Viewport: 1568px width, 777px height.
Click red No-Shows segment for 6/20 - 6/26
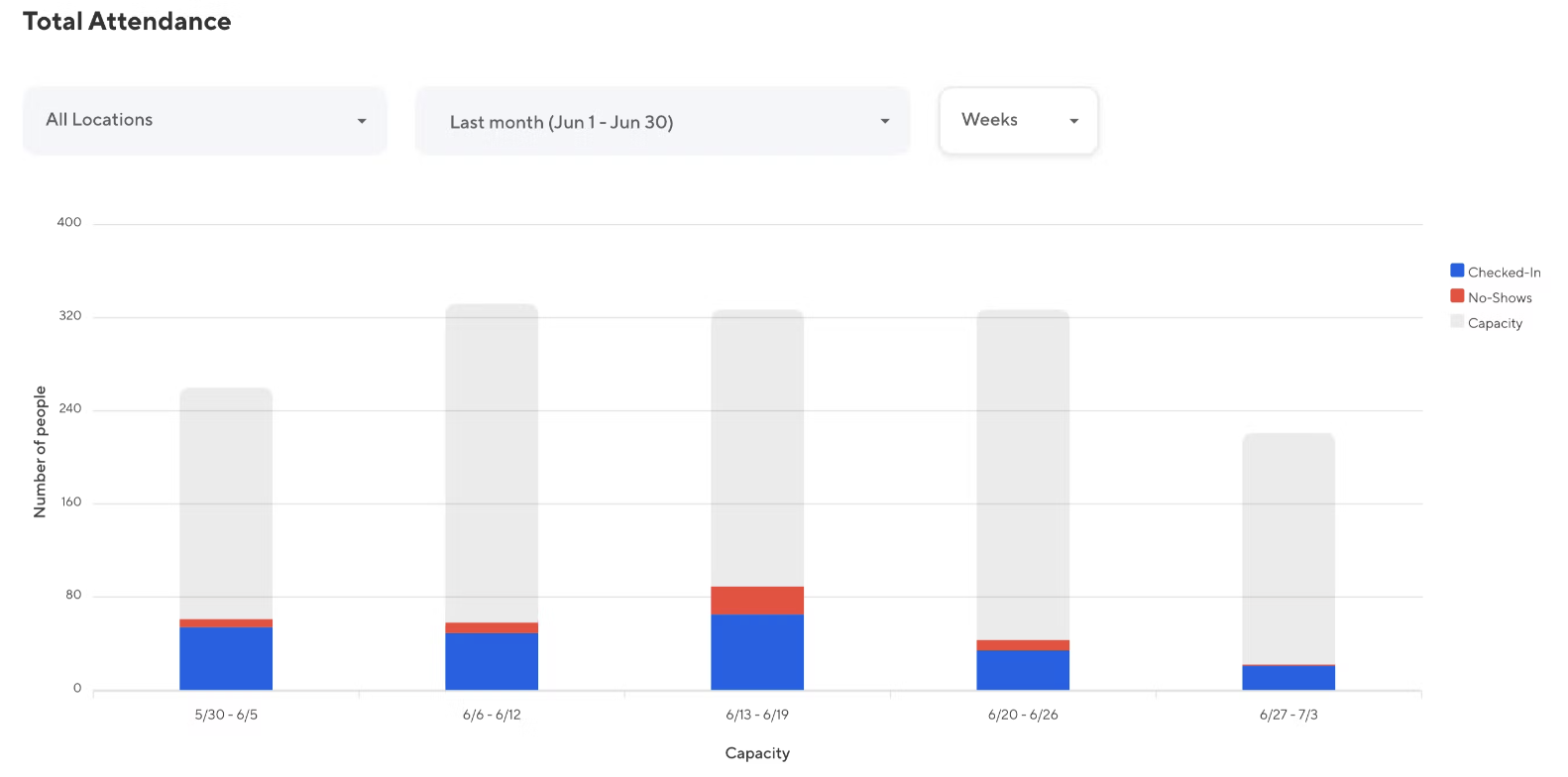pyautogui.click(x=1023, y=645)
